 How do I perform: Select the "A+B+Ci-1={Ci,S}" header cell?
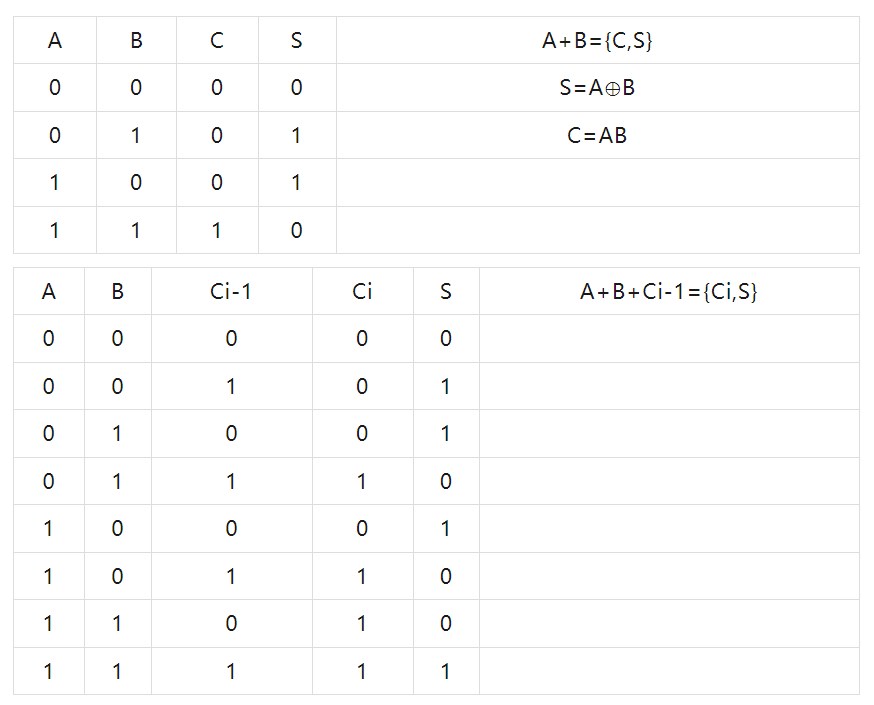pyautogui.click(x=668, y=291)
